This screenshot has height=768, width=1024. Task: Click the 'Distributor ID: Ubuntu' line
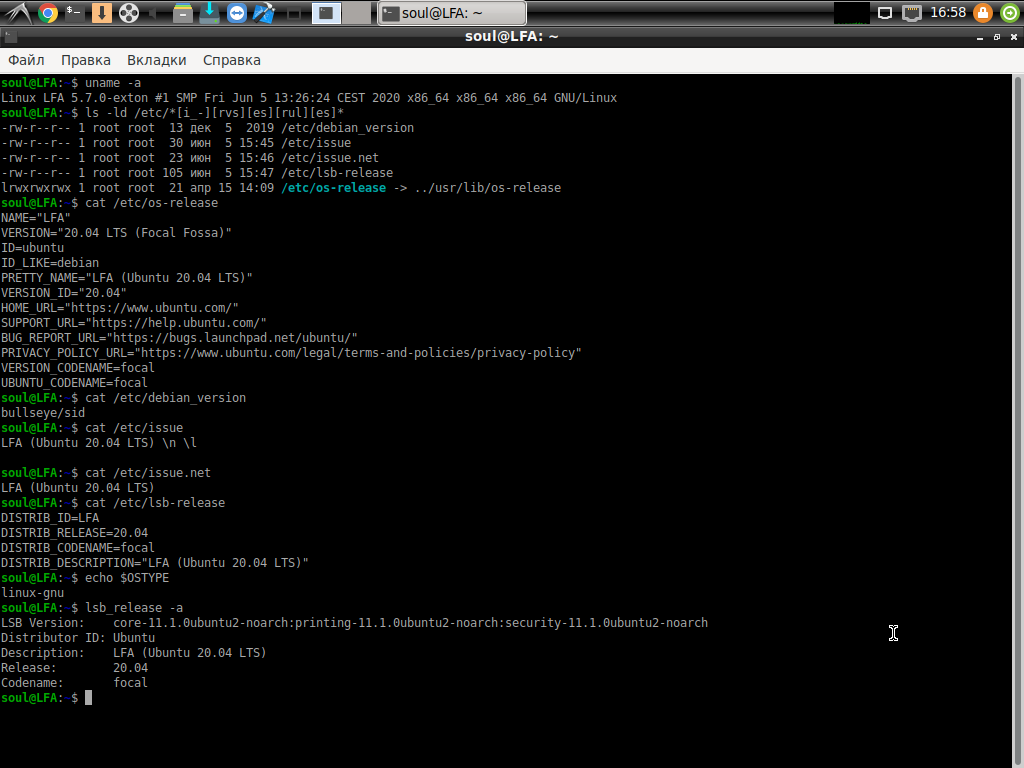point(78,638)
